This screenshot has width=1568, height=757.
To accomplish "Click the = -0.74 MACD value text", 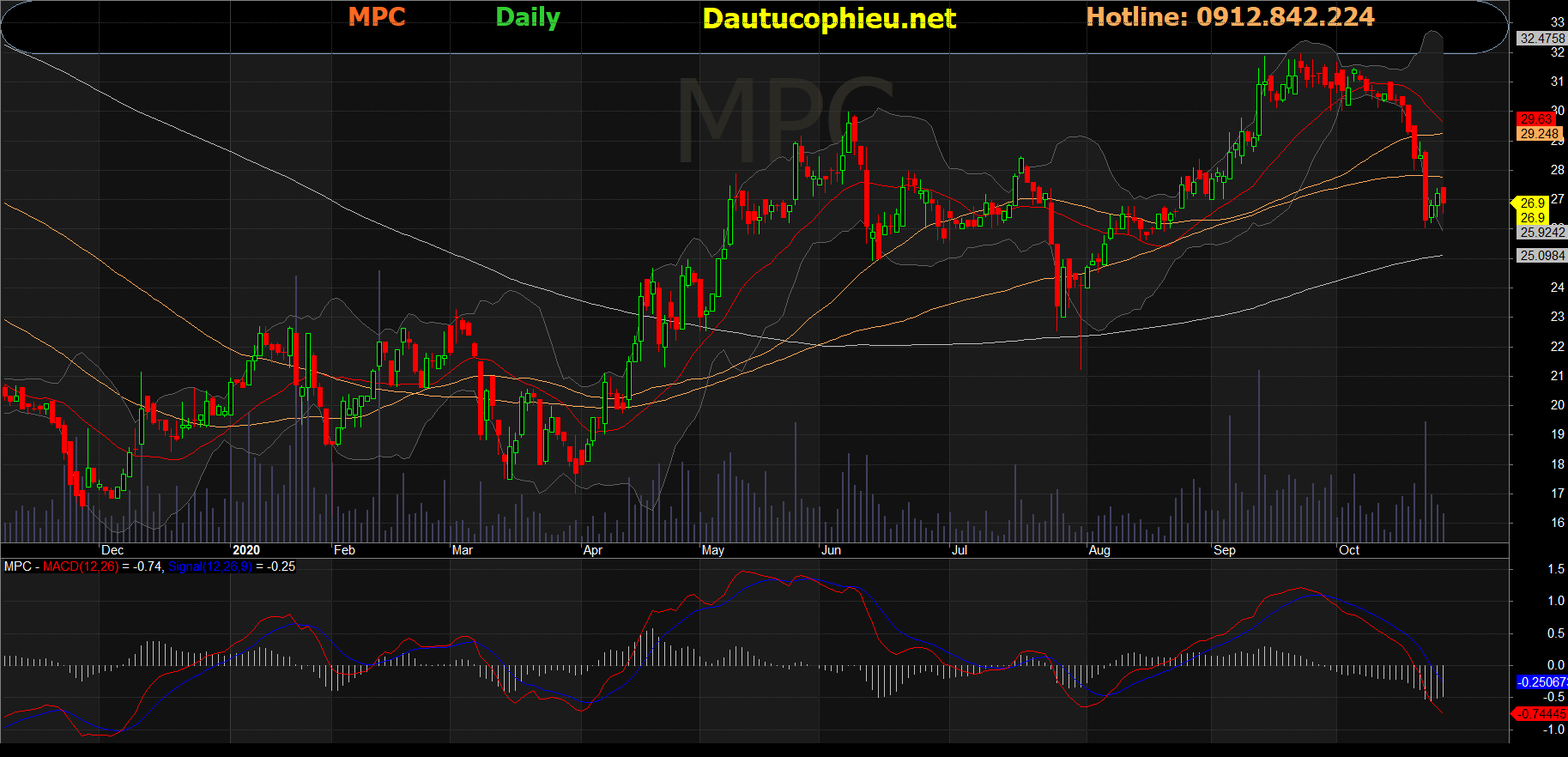I will tap(142, 566).
